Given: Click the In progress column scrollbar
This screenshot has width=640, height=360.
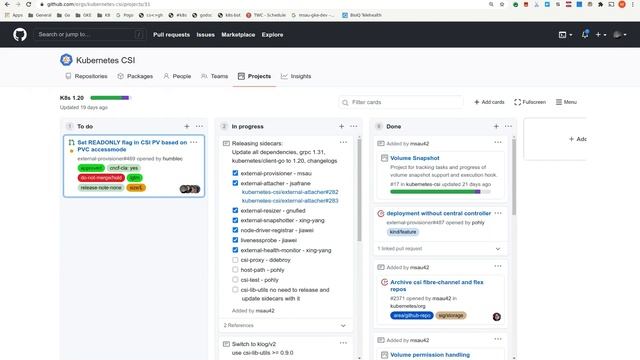Looking at the screenshot, I should coord(359,190).
